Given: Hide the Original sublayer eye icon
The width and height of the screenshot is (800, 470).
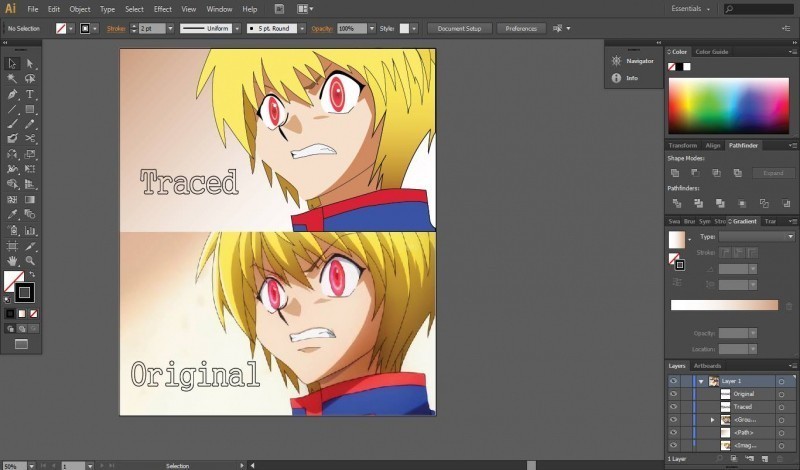Looking at the screenshot, I should [673, 394].
